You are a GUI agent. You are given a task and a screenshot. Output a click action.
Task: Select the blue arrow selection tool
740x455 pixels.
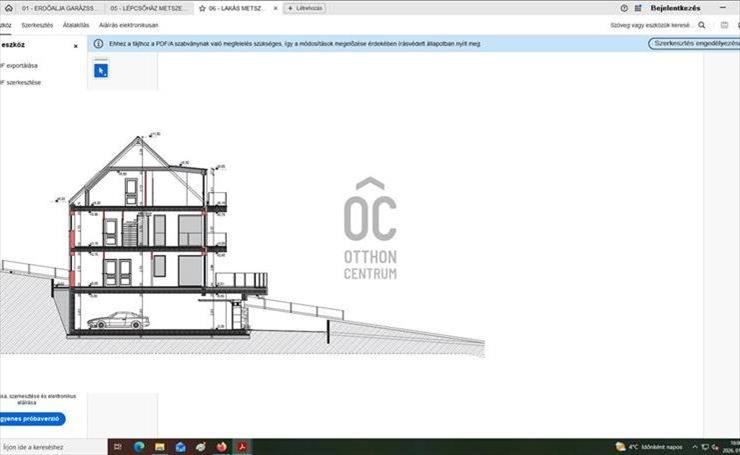point(101,71)
